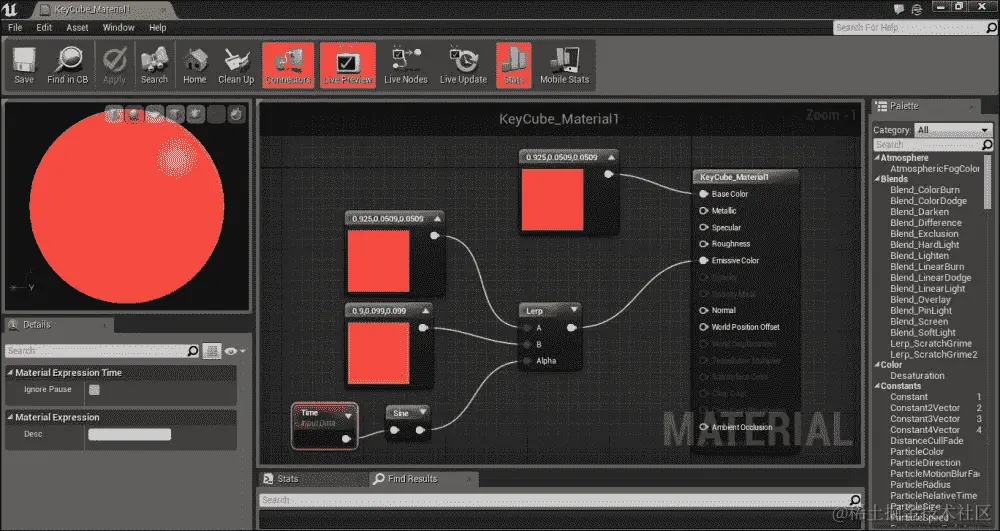Click the Metallic input pin
This screenshot has height=531, width=1000.
coord(703,210)
